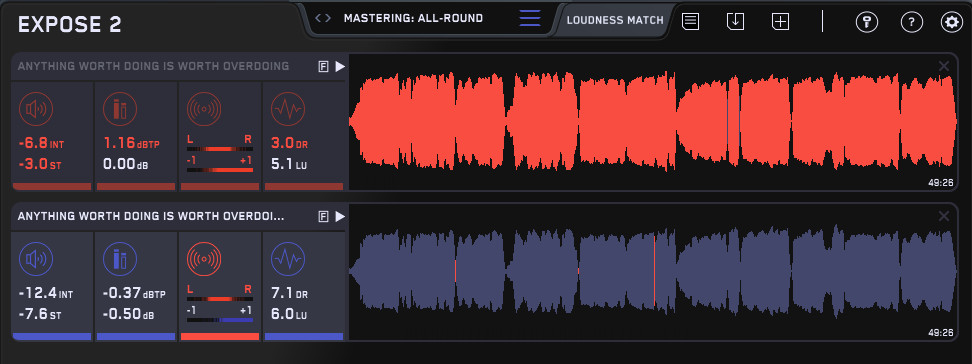
Task: Add a new track with plus icon
Action: tap(780, 21)
